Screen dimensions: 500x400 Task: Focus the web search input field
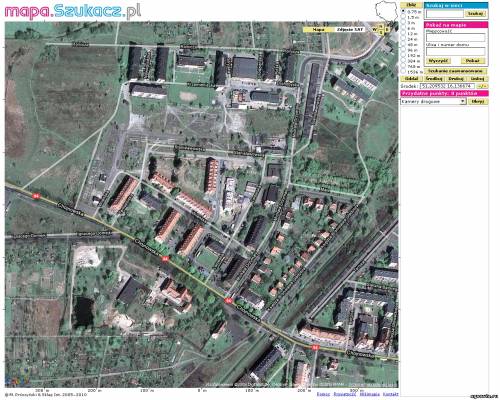(x=445, y=14)
